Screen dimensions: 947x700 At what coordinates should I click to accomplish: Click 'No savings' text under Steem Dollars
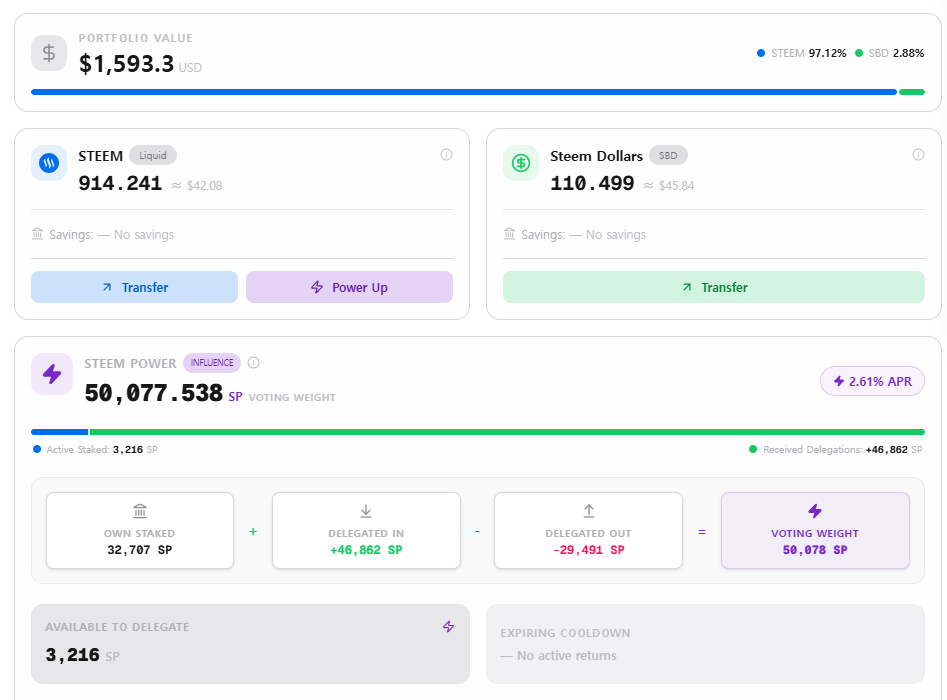point(615,234)
